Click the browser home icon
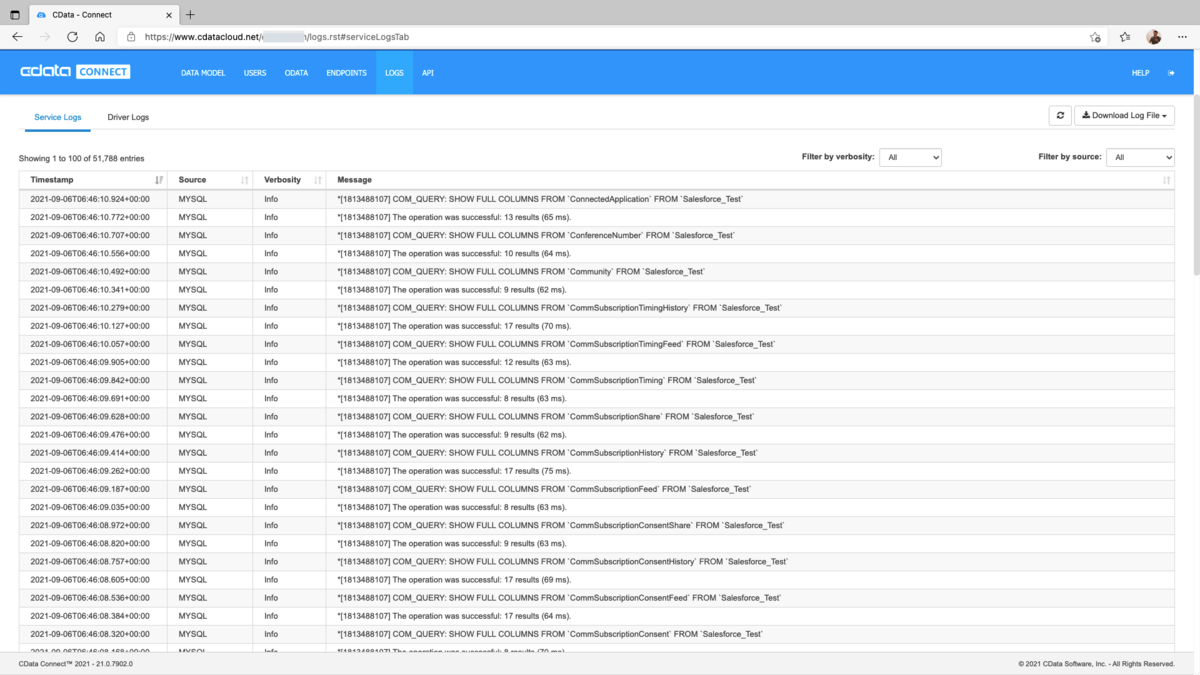 (100, 37)
